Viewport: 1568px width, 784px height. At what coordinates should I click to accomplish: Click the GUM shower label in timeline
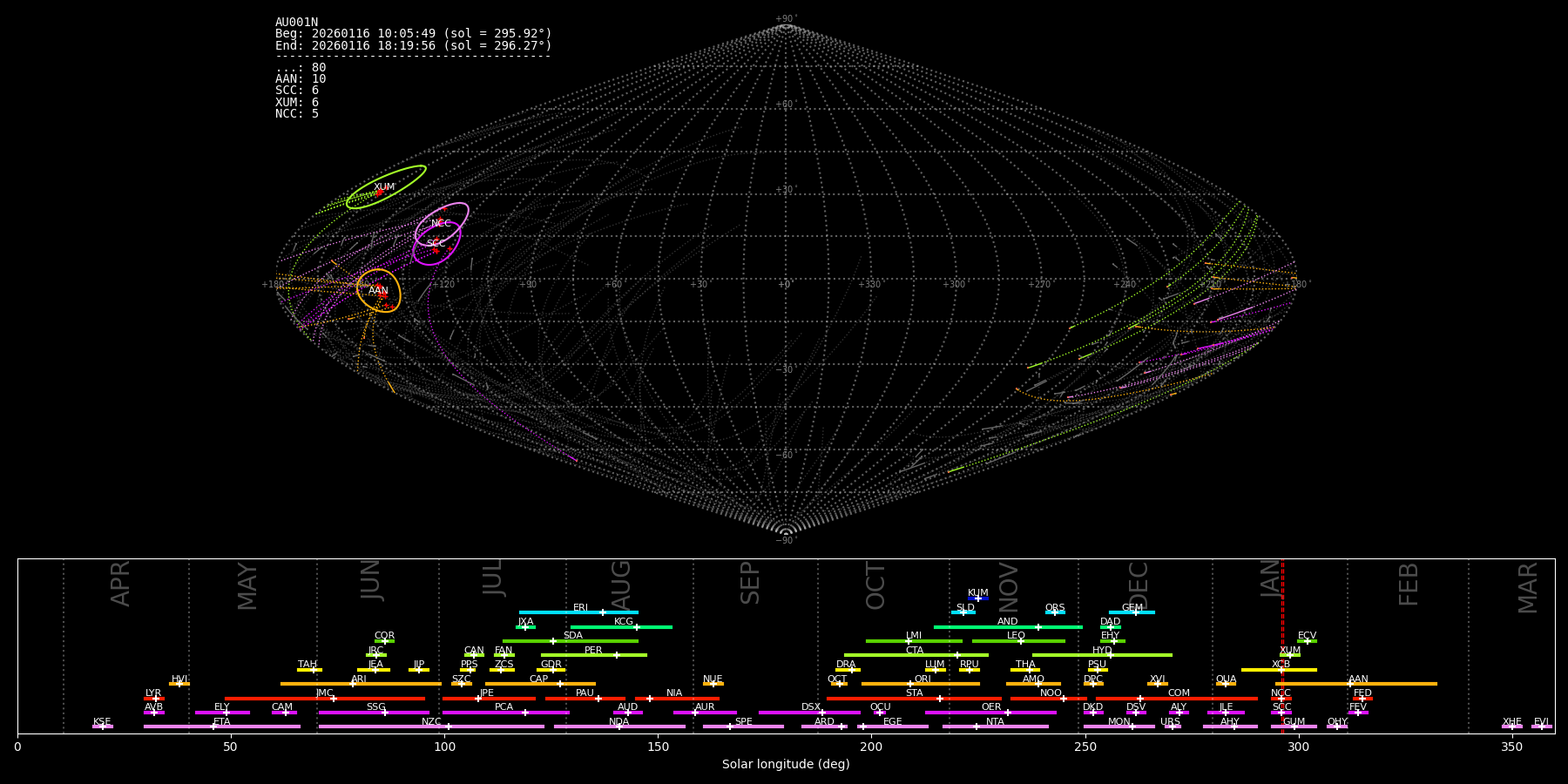pyautogui.click(x=1294, y=722)
